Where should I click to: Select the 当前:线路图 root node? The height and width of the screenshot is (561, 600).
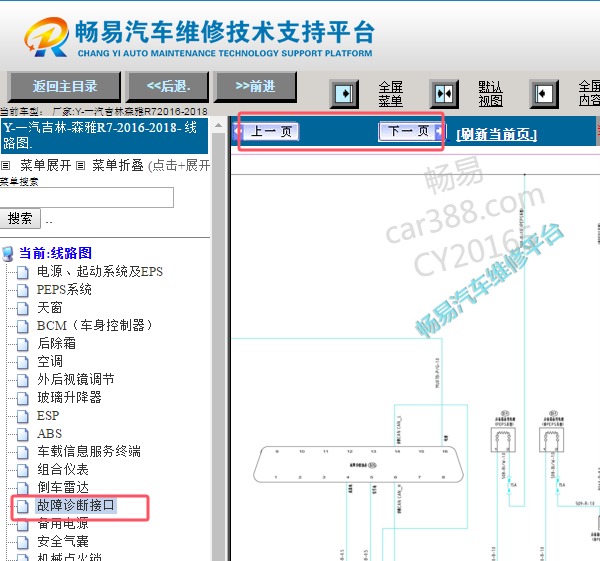(55, 253)
